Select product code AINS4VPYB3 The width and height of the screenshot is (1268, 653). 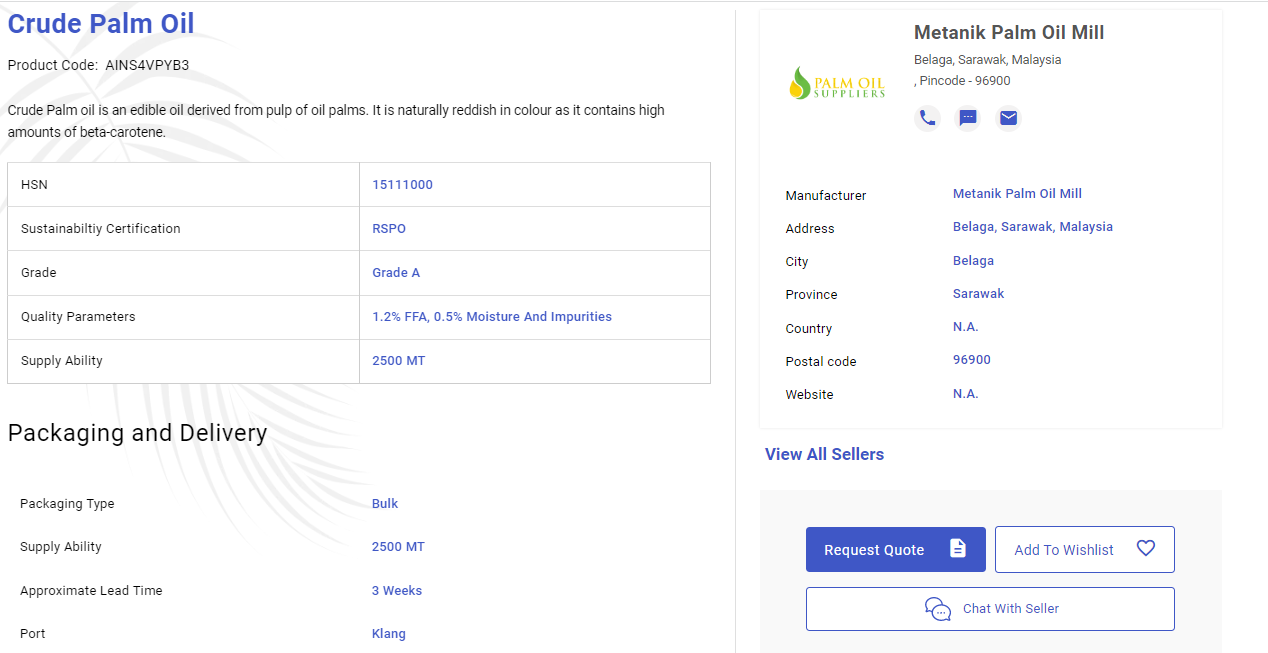(x=147, y=65)
